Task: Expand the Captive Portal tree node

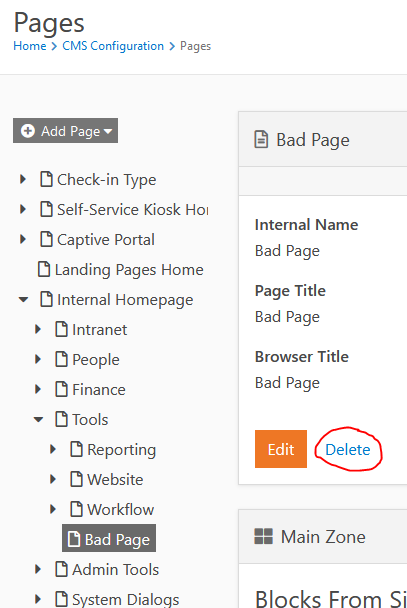Action: [x=23, y=239]
